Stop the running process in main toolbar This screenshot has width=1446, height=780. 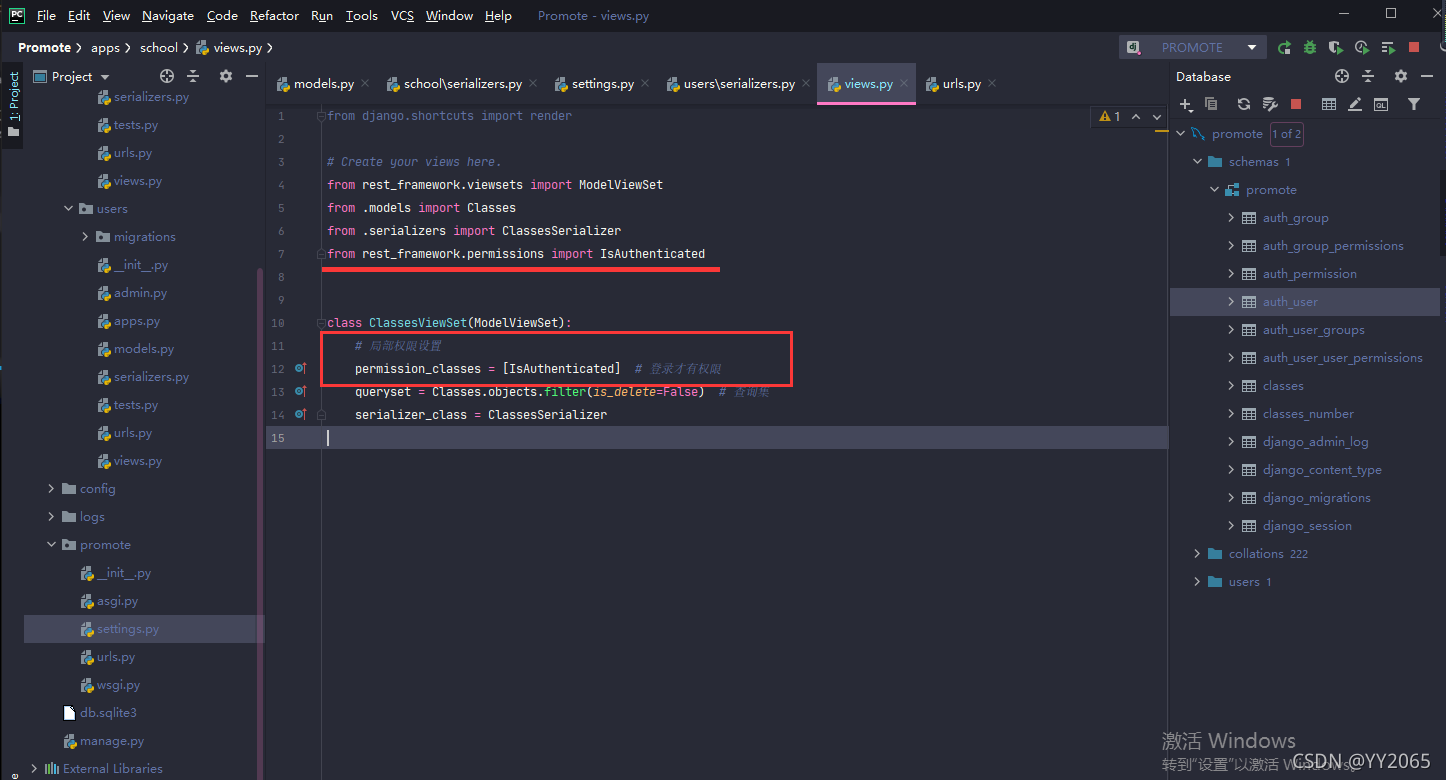click(1414, 47)
